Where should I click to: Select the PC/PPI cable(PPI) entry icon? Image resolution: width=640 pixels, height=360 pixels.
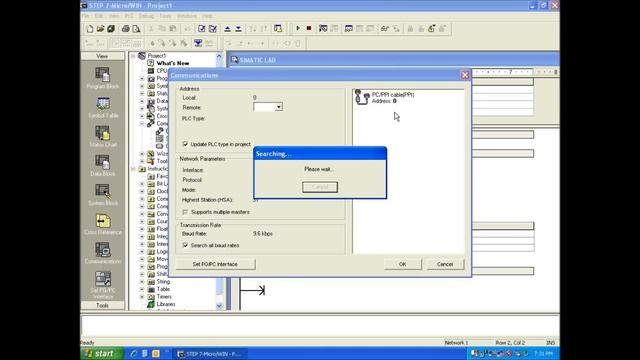(x=362, y=97)
